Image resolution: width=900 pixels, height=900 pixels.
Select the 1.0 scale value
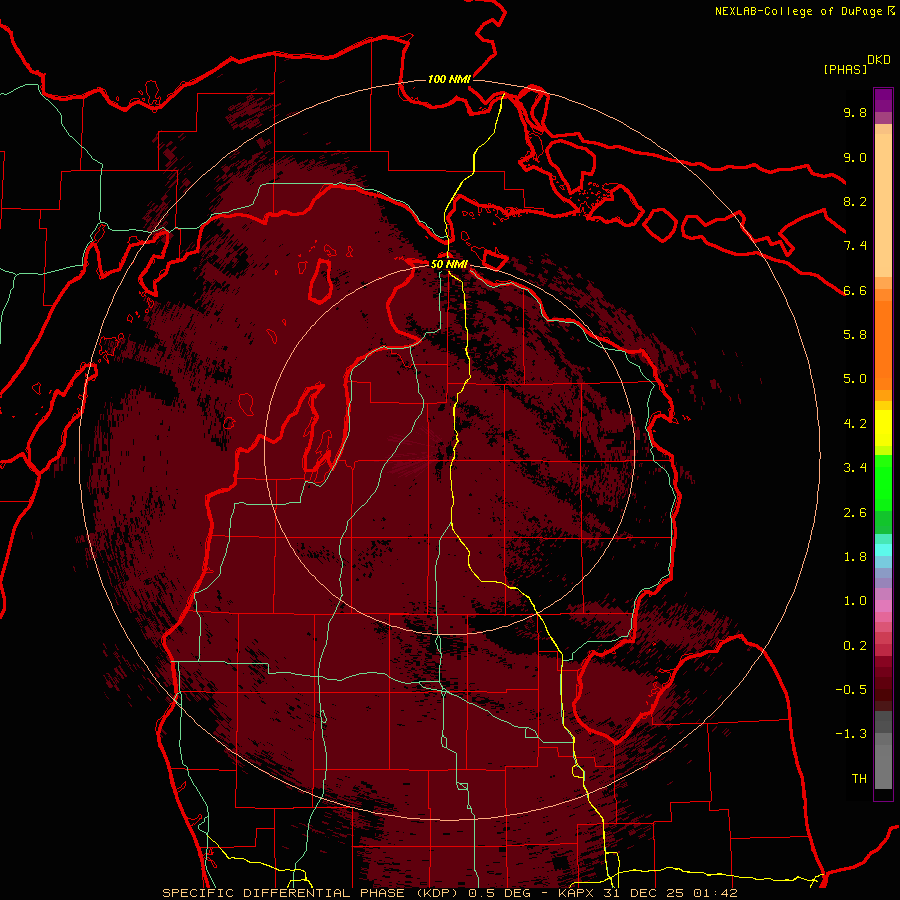pos(855,601)
